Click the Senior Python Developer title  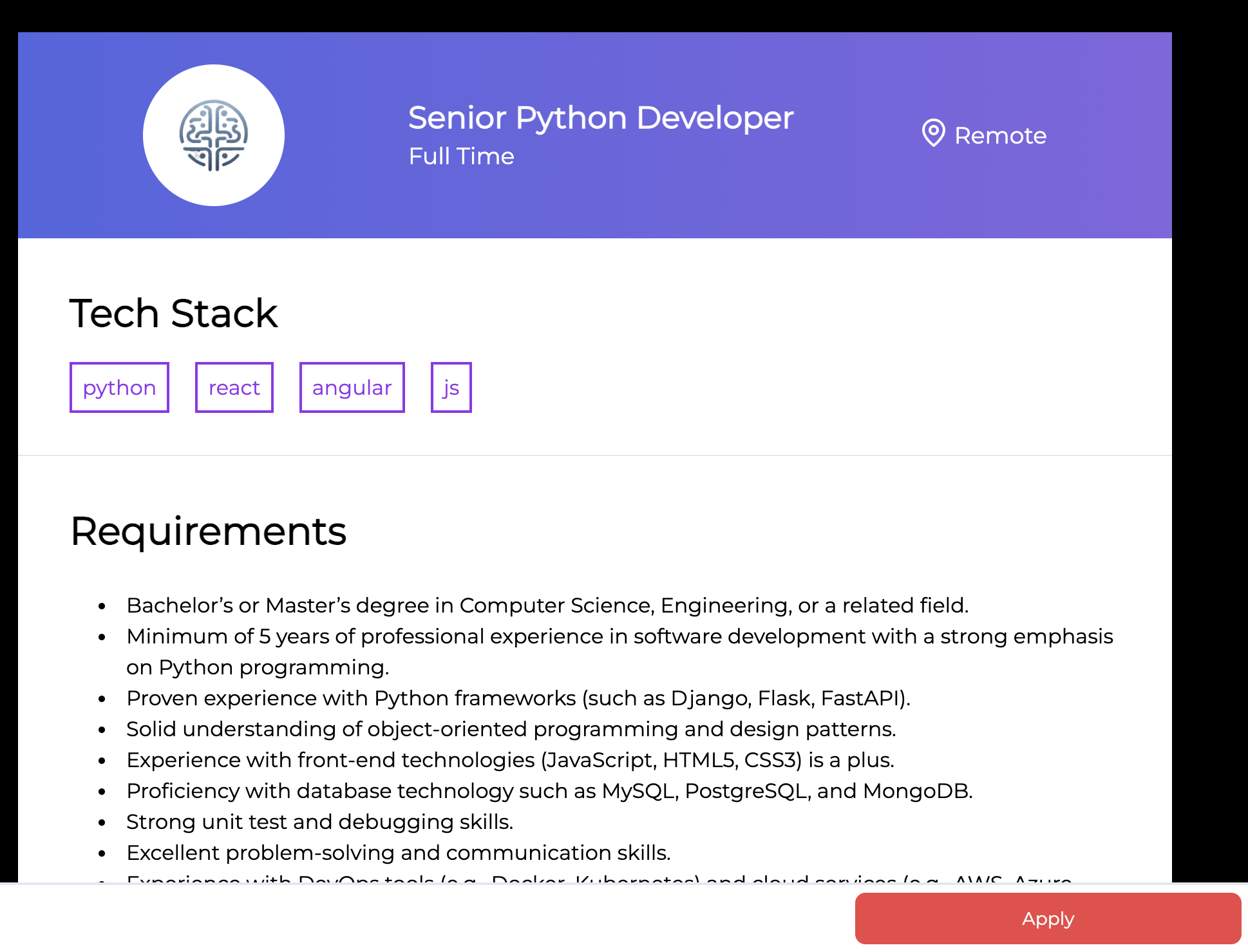[x=600, y=118]
